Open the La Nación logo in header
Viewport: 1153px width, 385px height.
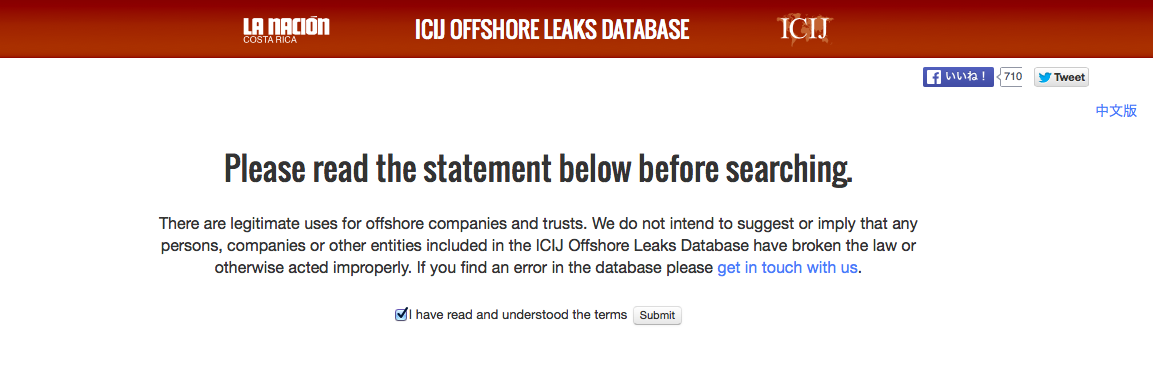tap(286, 31)
